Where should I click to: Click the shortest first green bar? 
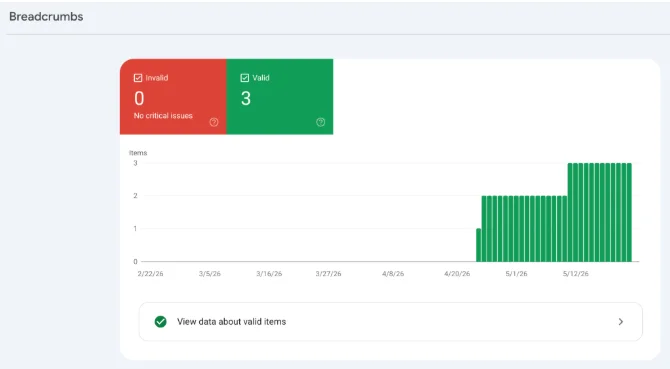[479, 245]
